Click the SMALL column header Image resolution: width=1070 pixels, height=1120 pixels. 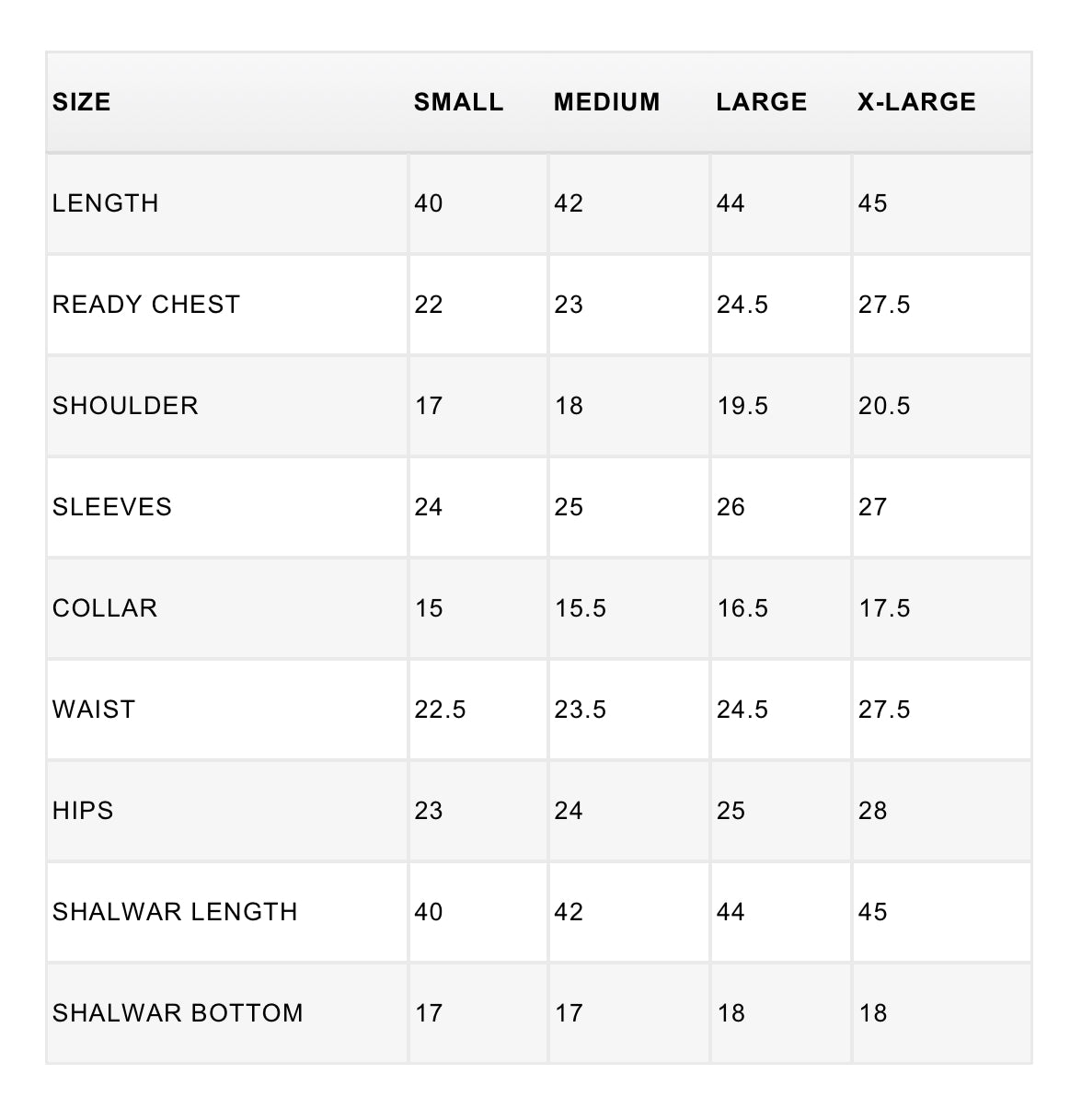coord(458,102)
